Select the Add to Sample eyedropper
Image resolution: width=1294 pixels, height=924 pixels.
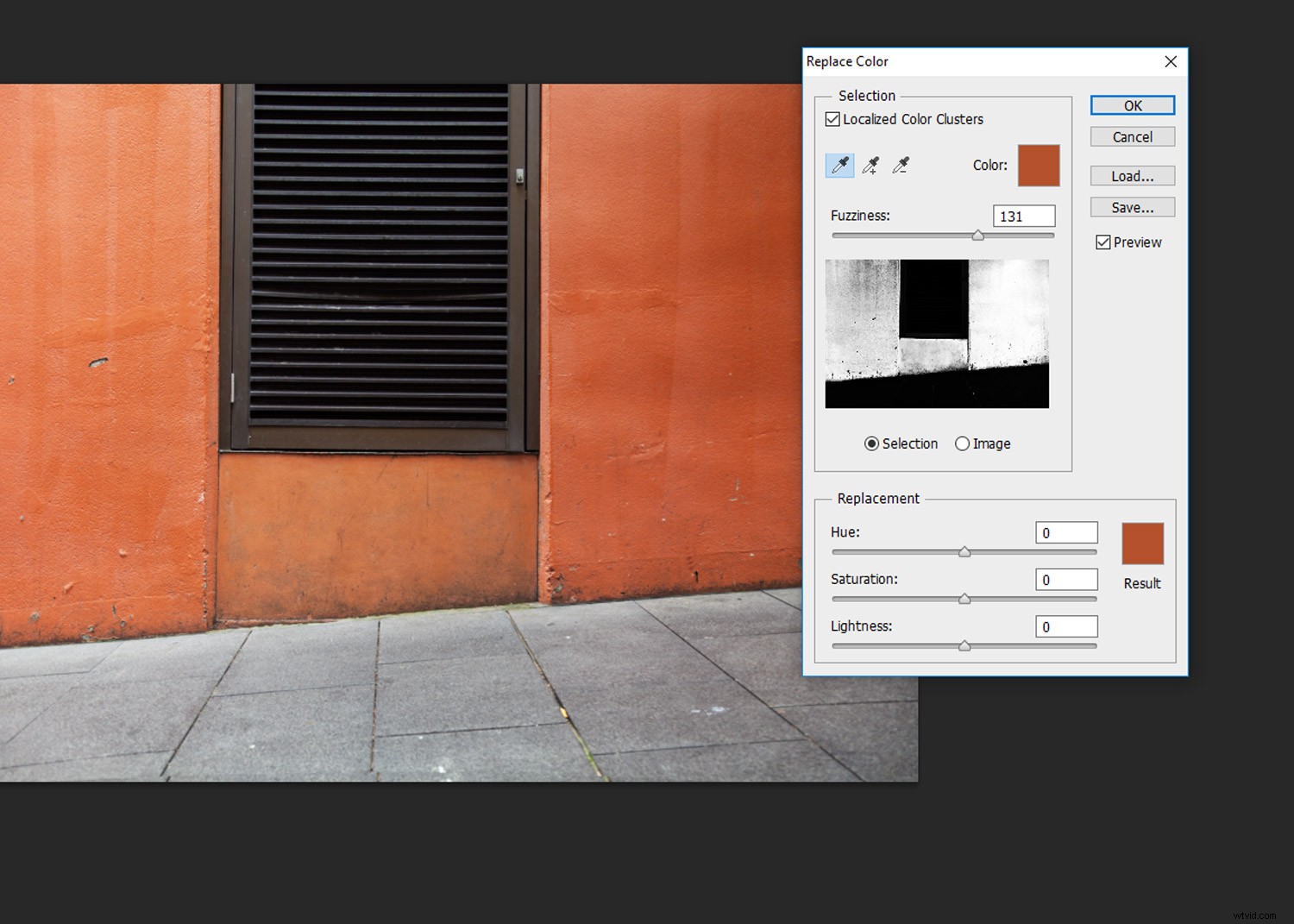870,166
